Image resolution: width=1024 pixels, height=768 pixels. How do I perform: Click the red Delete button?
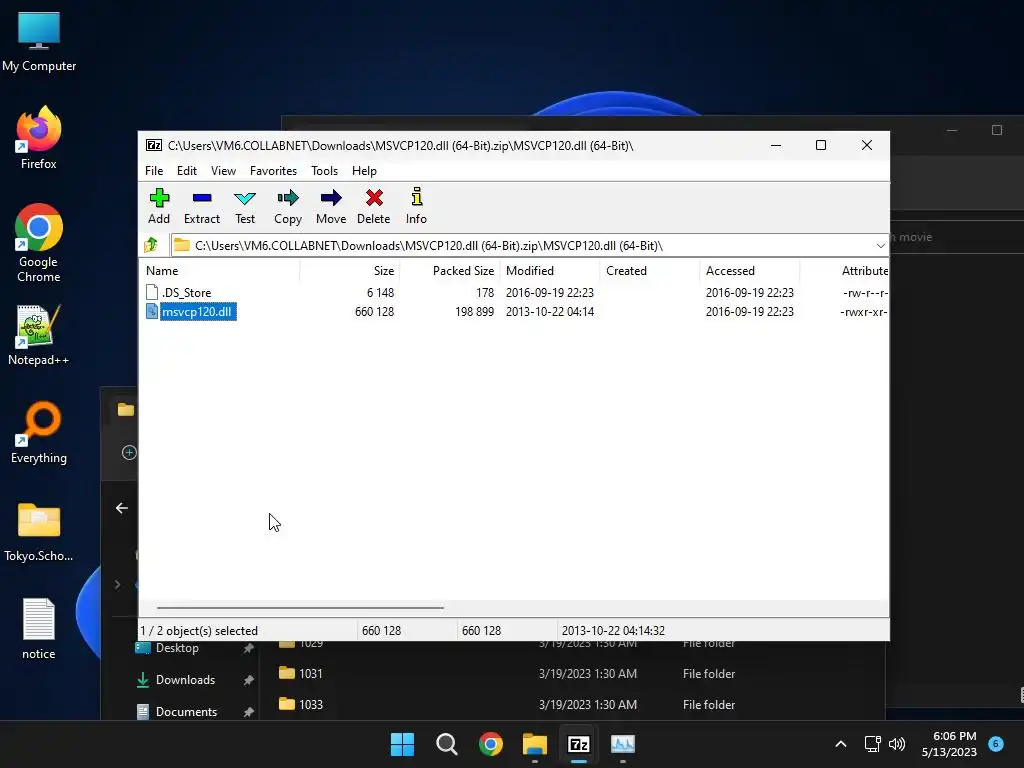tap(374, 206)
